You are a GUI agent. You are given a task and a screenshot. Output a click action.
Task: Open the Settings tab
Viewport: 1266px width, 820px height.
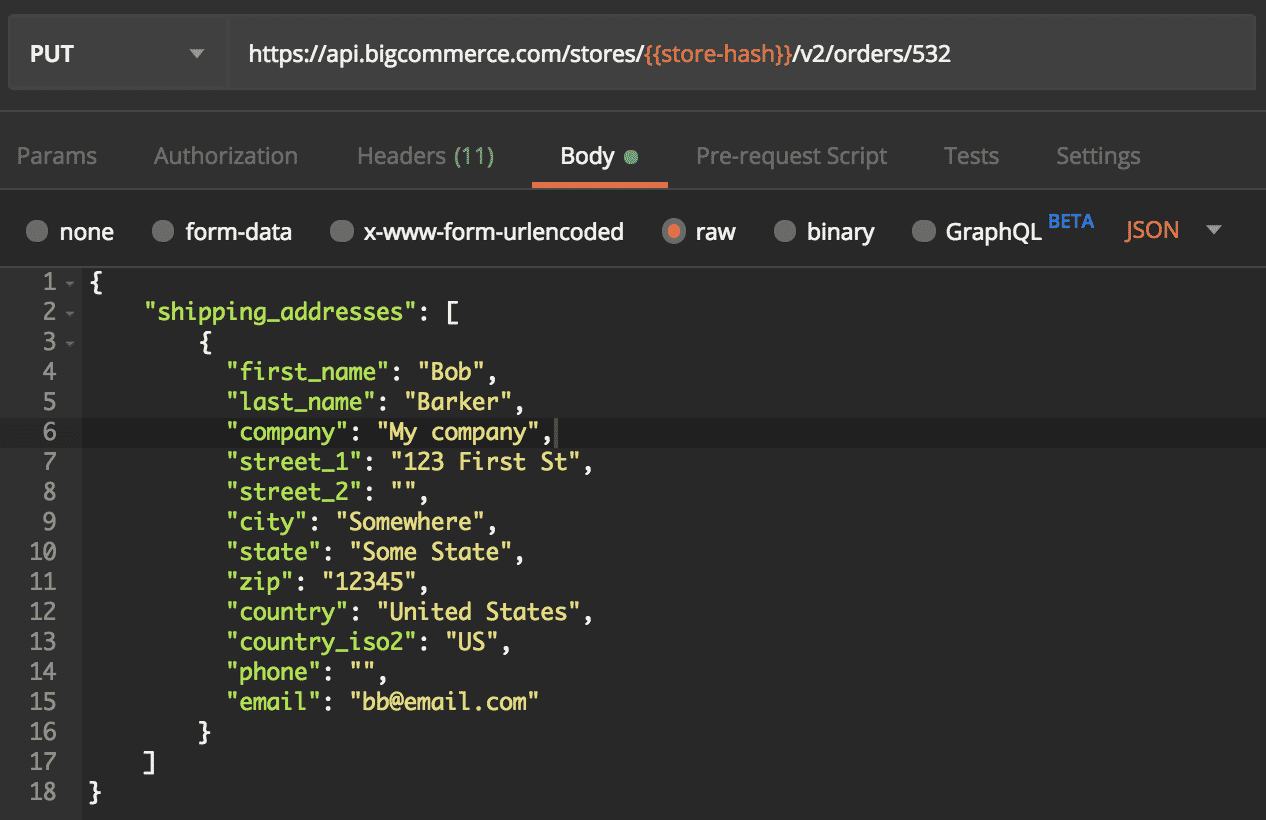pyautogui.click(x=1098, y=156)
